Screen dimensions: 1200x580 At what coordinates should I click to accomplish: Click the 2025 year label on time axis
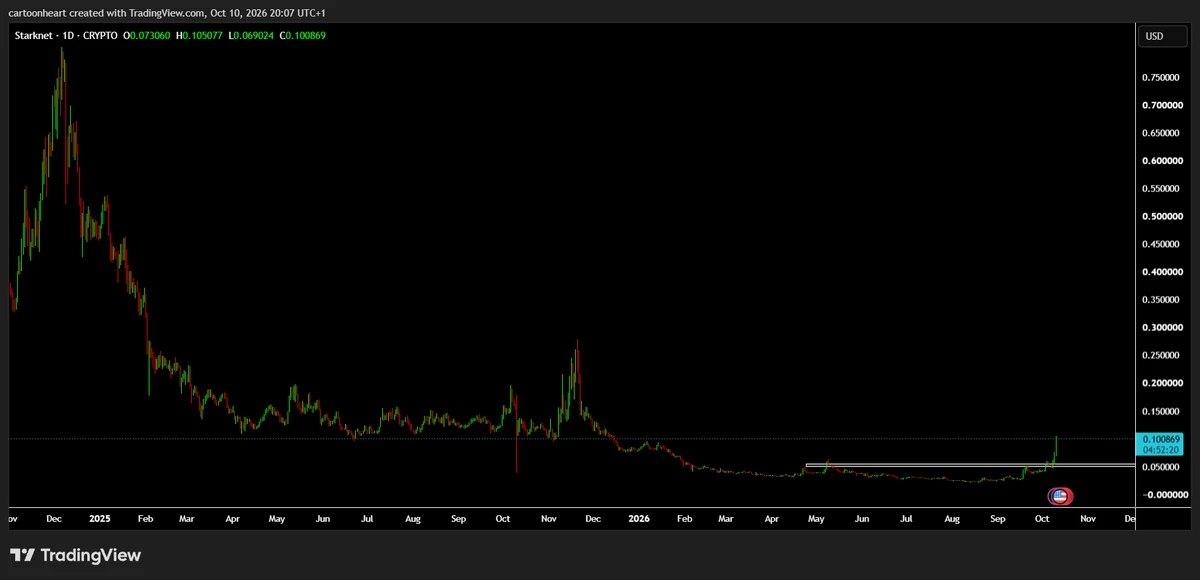coord(99,519)
